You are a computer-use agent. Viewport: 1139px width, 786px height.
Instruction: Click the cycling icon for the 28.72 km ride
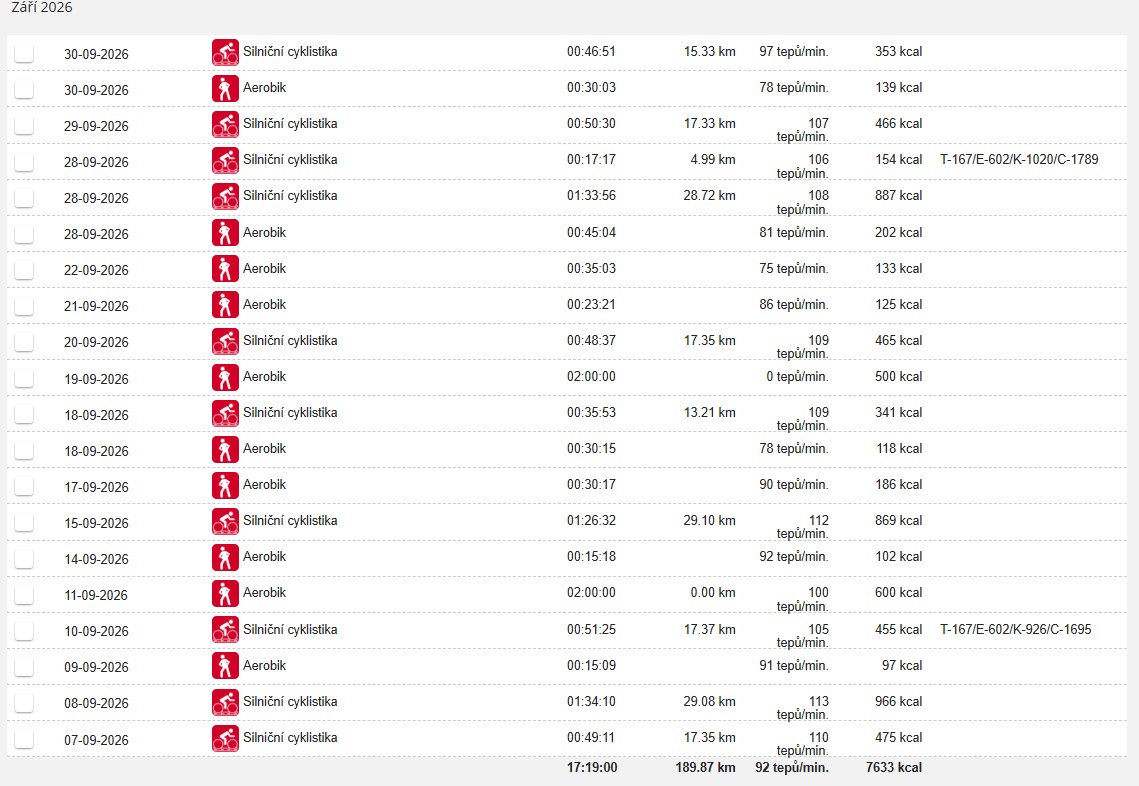(225, 196)
